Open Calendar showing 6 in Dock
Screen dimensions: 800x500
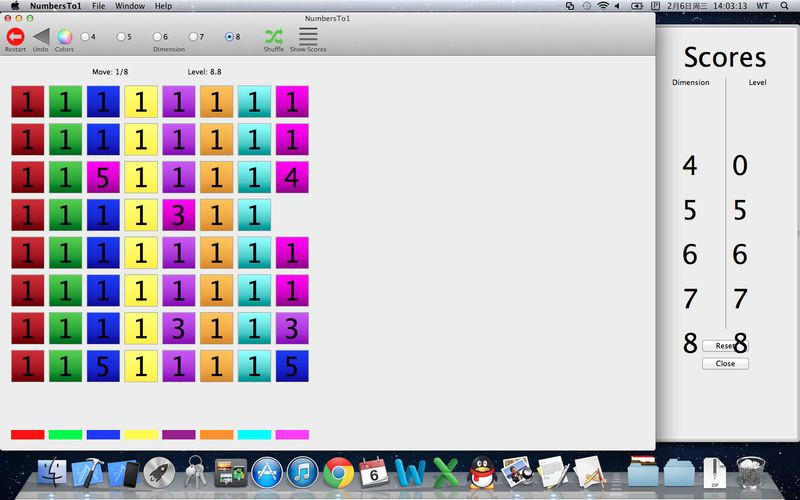tap(374, 473)
